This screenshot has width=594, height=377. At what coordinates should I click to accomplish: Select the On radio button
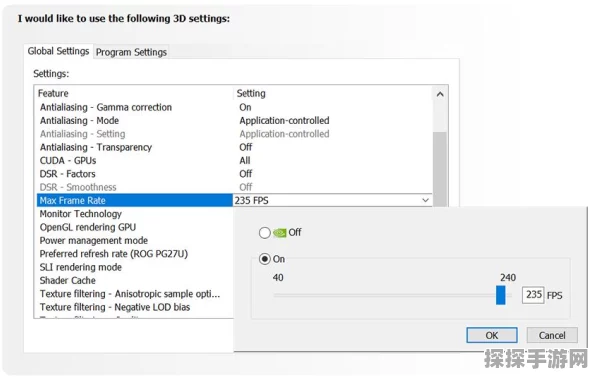click(264, 259)
